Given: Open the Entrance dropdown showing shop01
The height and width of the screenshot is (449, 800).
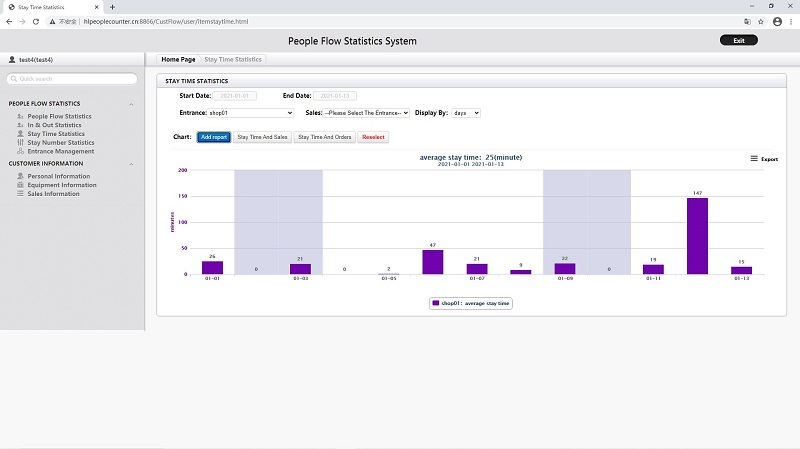Looking at the screenshot, I should click(x=251, y=113).
